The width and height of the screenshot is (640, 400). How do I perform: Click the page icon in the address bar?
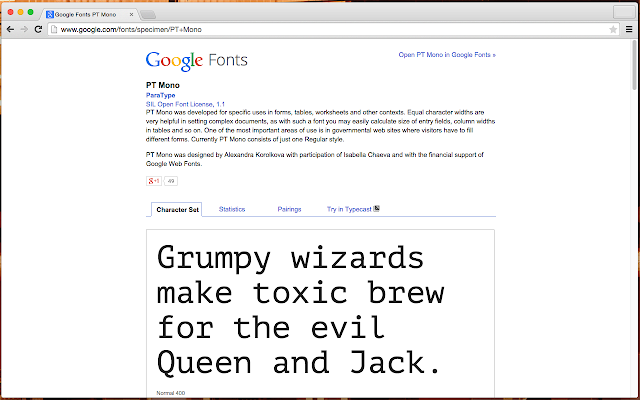(x=53, y=29)
